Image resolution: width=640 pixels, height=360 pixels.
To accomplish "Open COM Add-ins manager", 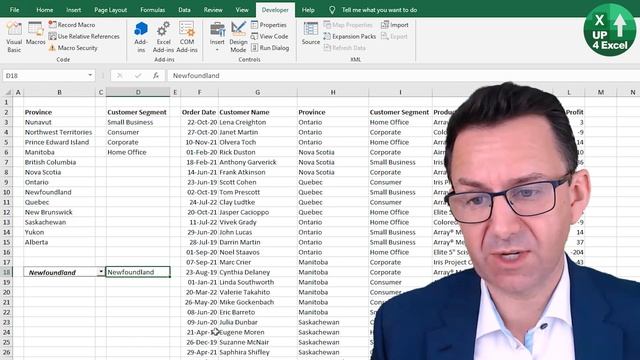I will (x=187, y=37).
